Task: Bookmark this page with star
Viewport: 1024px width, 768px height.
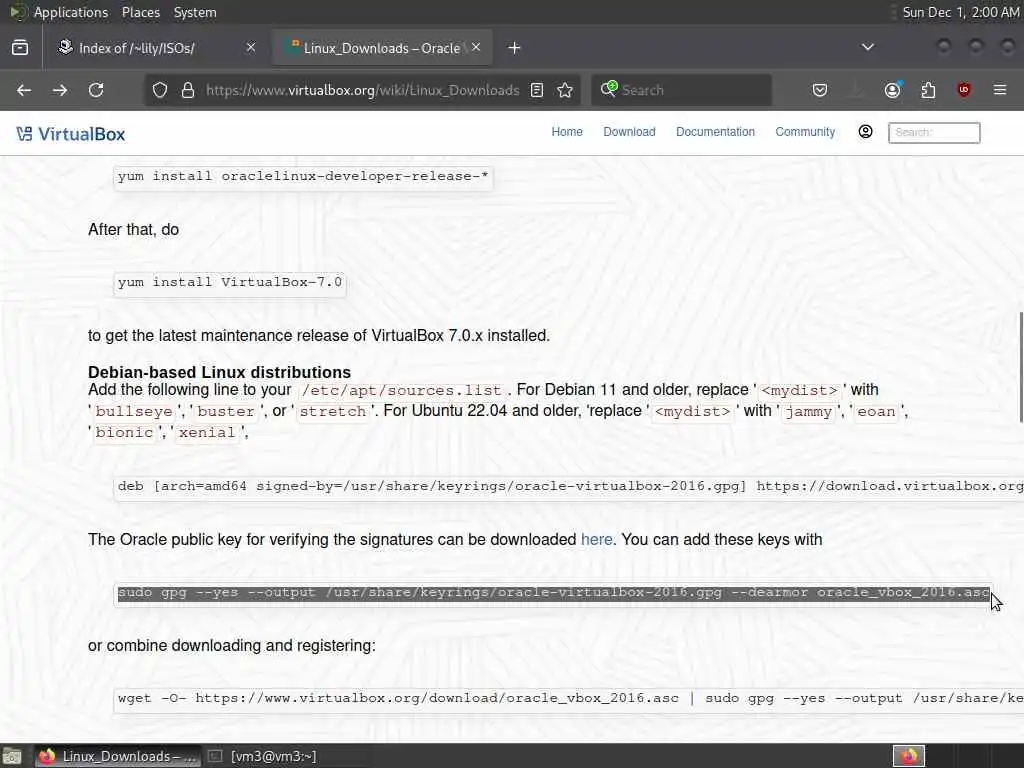Action: pyautogui.click(x=566, y=90)
